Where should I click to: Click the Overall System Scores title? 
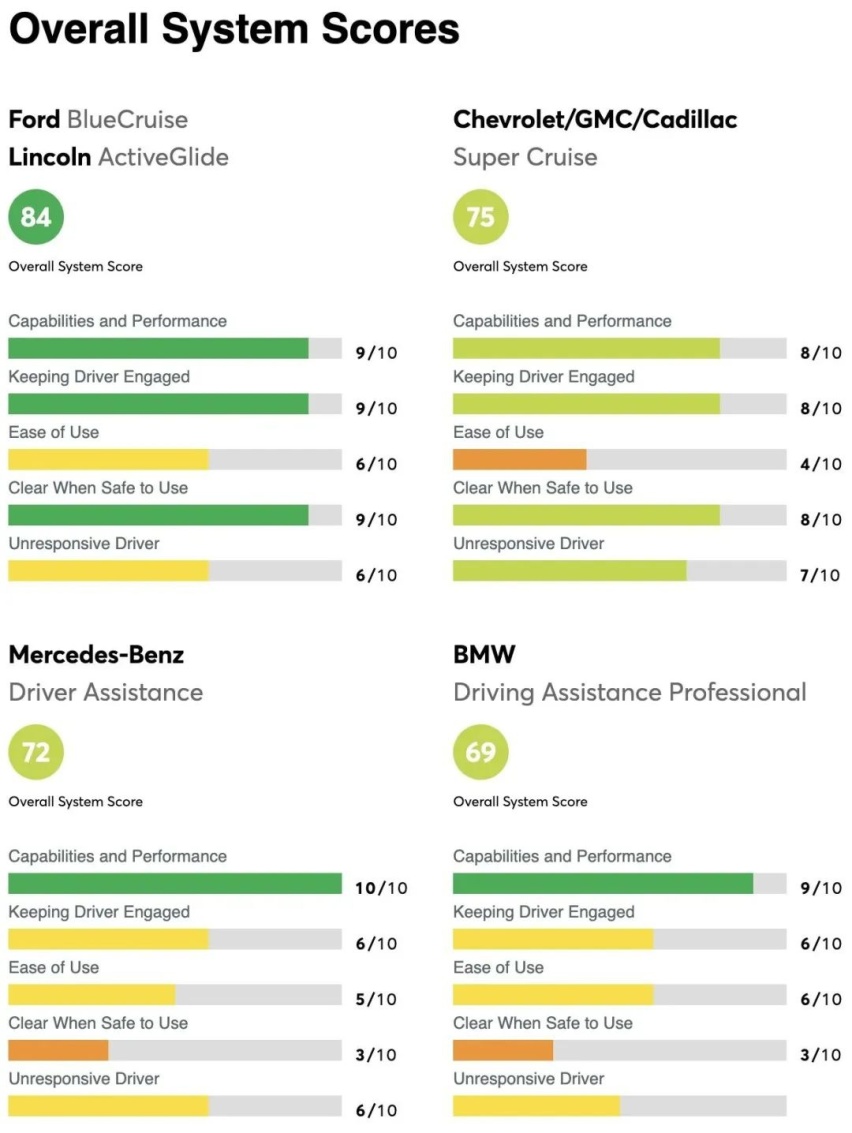click(x=234, y=30)
